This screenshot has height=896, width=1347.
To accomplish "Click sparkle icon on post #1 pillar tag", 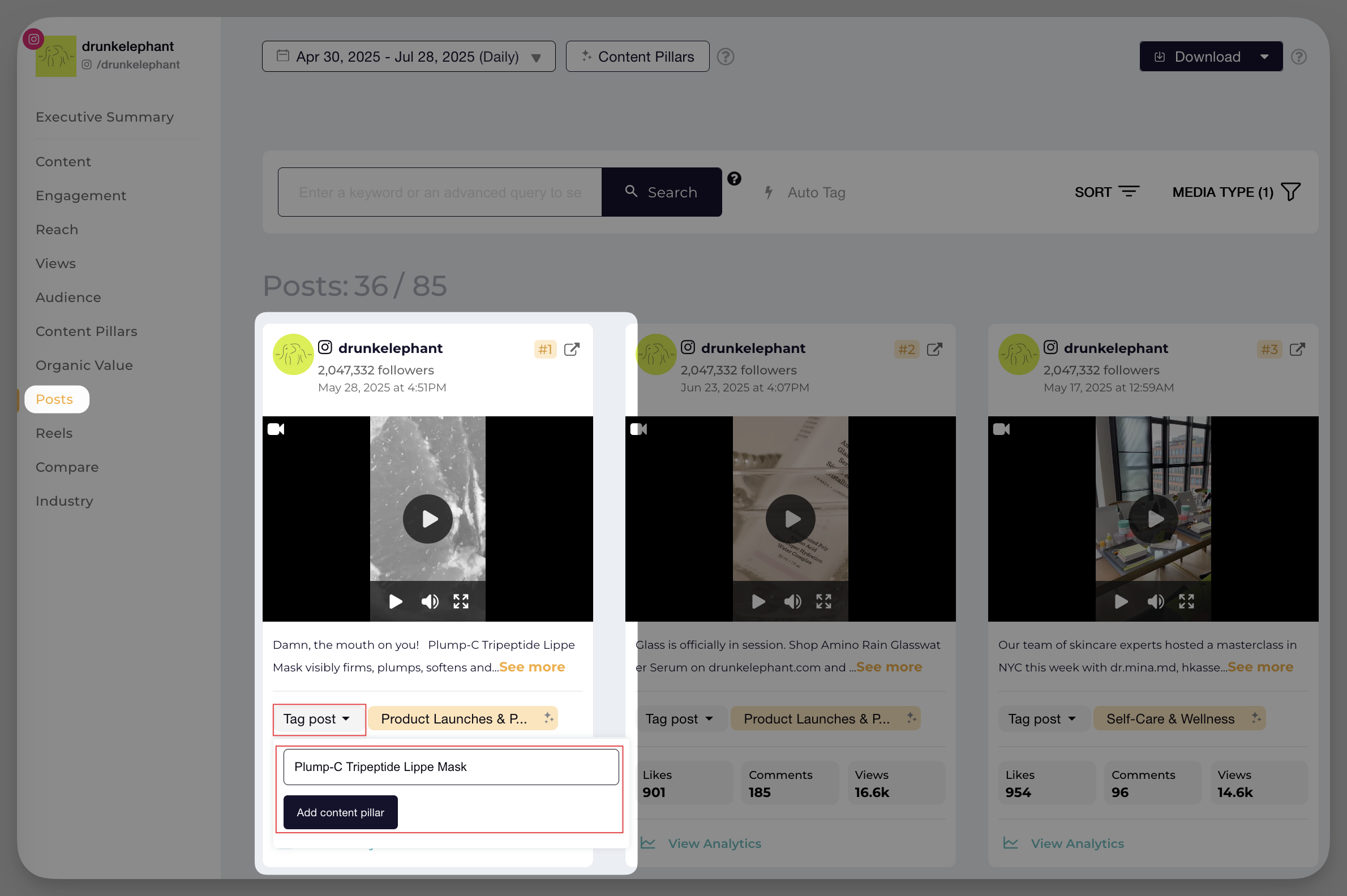I will [548, 718].
